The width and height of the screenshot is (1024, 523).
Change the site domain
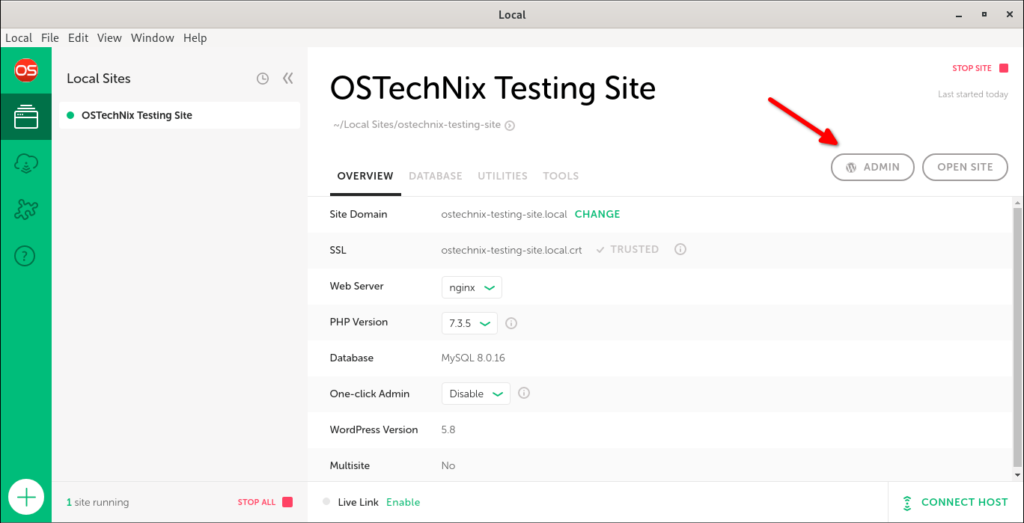pos(597,214)
